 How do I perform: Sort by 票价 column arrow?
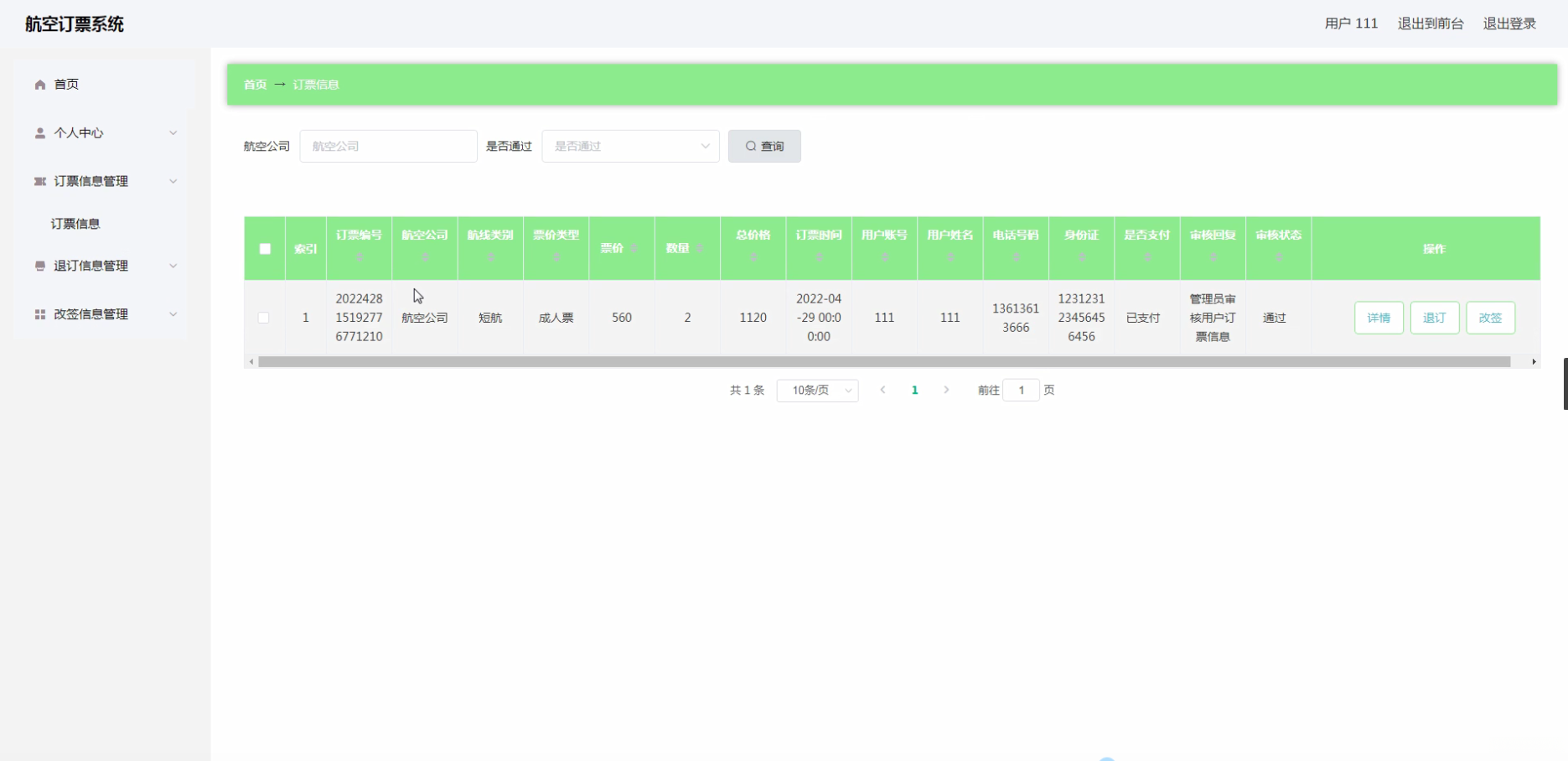(634, 249)
